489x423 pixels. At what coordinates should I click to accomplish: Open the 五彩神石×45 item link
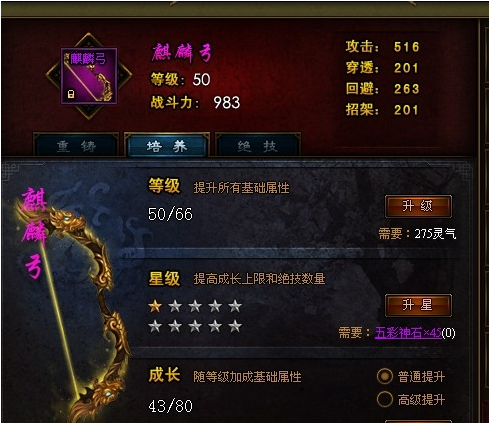tap(408, 333)
